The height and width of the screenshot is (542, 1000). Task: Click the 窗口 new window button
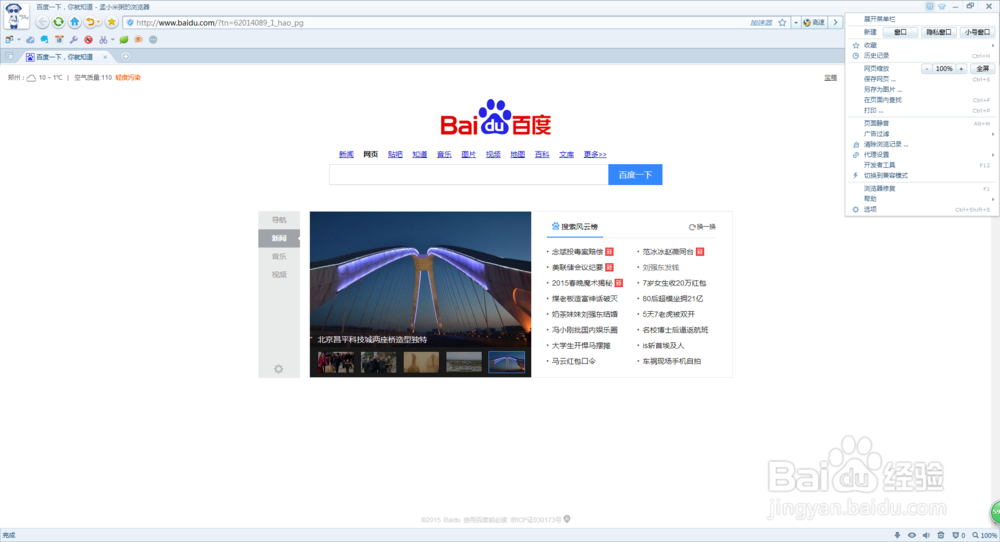900,32
